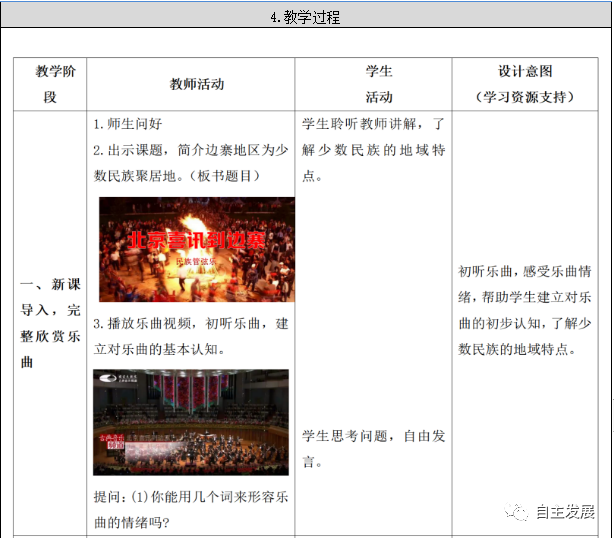Open the orchestra concert hall video image

point(191,422)
